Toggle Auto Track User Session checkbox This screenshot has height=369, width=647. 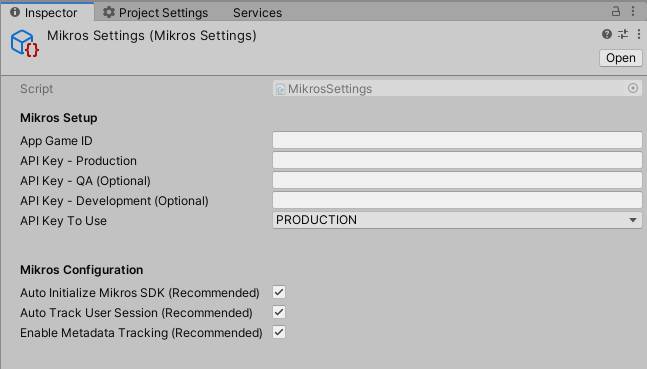pos(279,312)
